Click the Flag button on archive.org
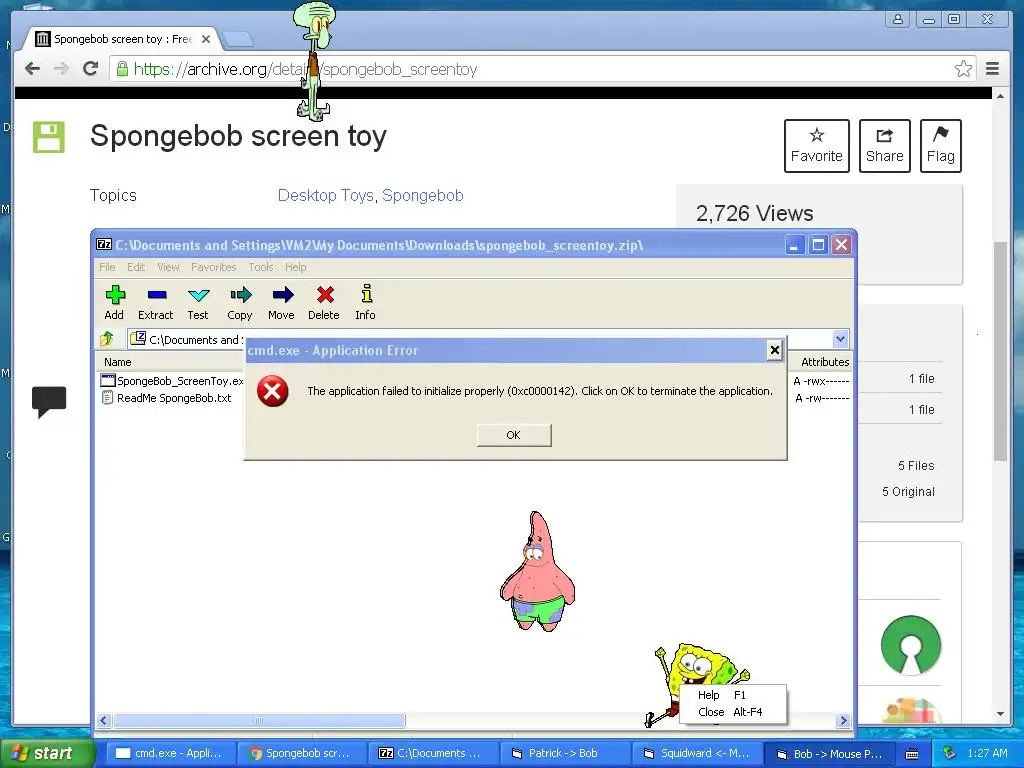This screenshot has height=768, width=1024. (x=940, y=146)
